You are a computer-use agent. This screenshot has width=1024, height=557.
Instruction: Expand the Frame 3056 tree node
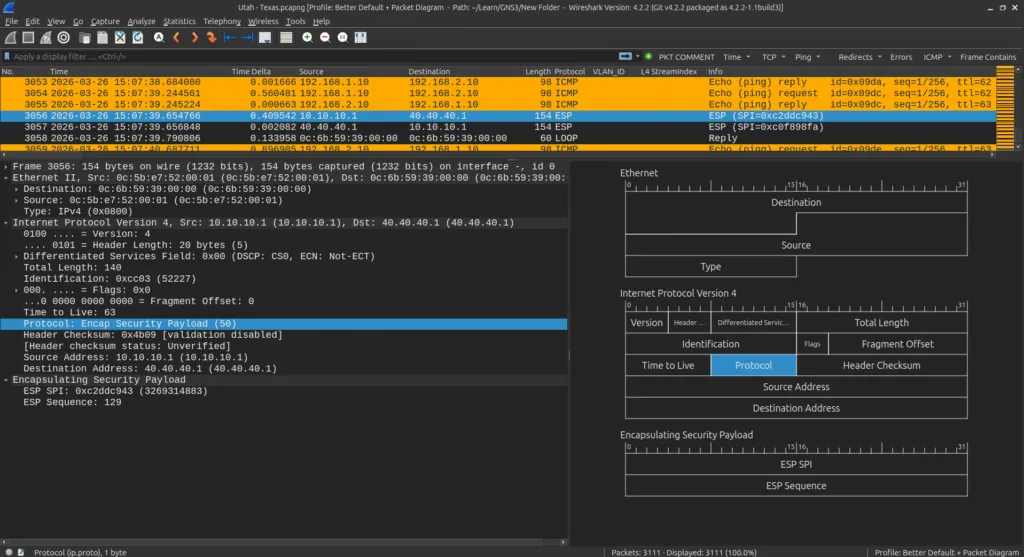click(x=6, y=167)
